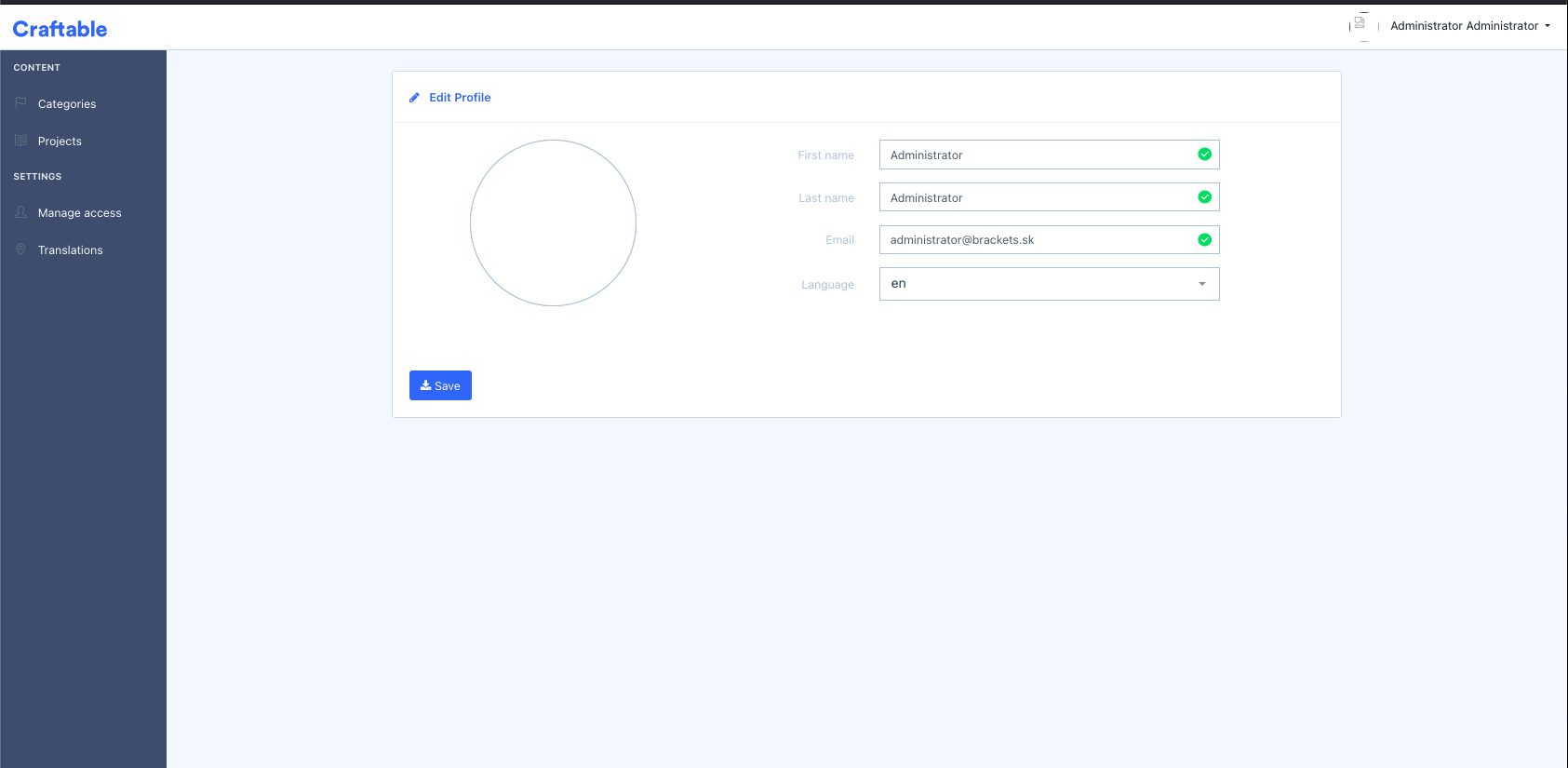Viewport: 1568px width, 768px height.
Task: Click the First name label
Action: pyautogui.click(x=825, y=155)
